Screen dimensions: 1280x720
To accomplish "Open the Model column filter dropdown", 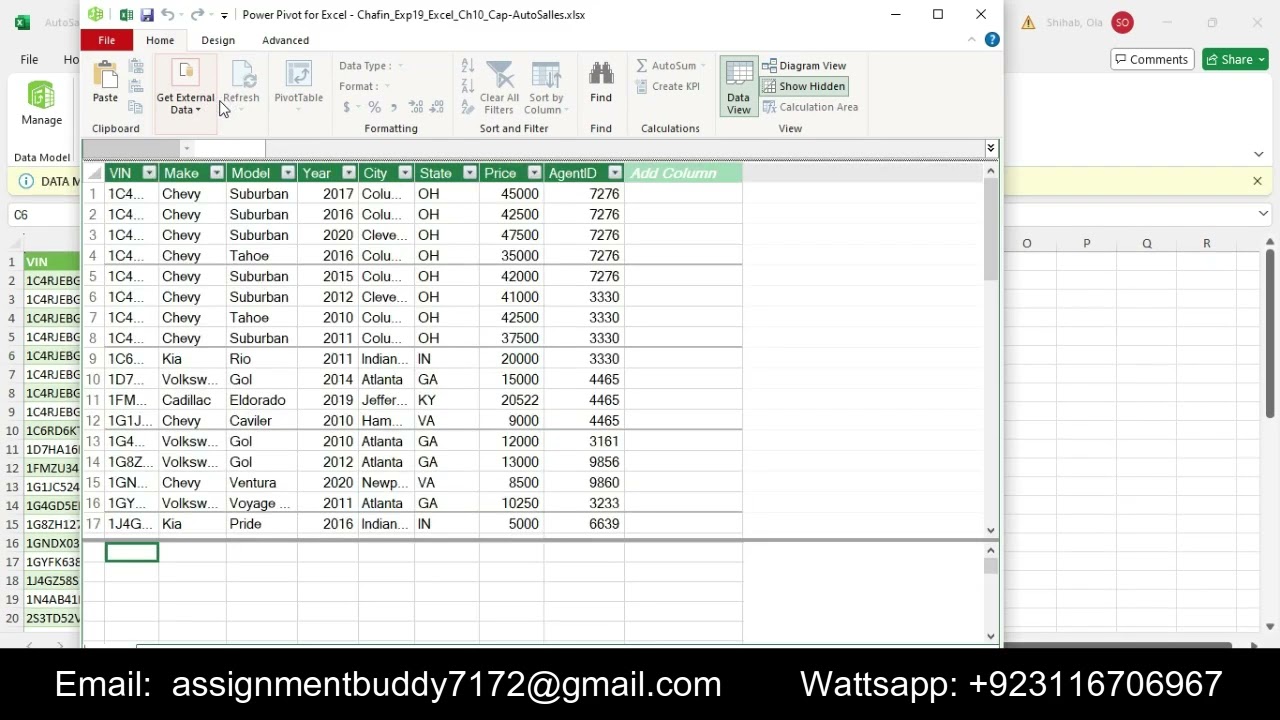I will tap(288, 173).
